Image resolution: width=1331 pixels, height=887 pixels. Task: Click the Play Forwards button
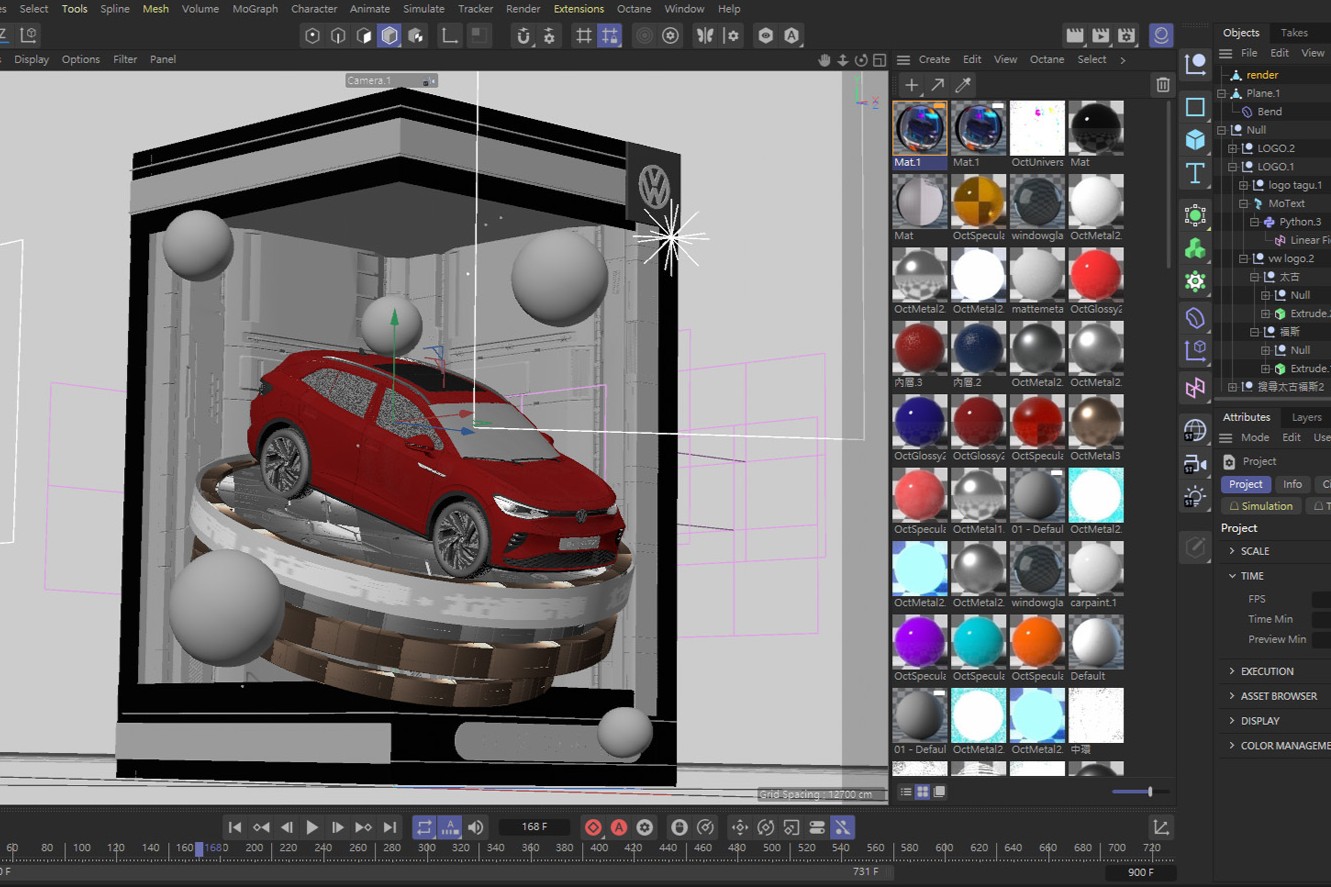coord(312,827)
